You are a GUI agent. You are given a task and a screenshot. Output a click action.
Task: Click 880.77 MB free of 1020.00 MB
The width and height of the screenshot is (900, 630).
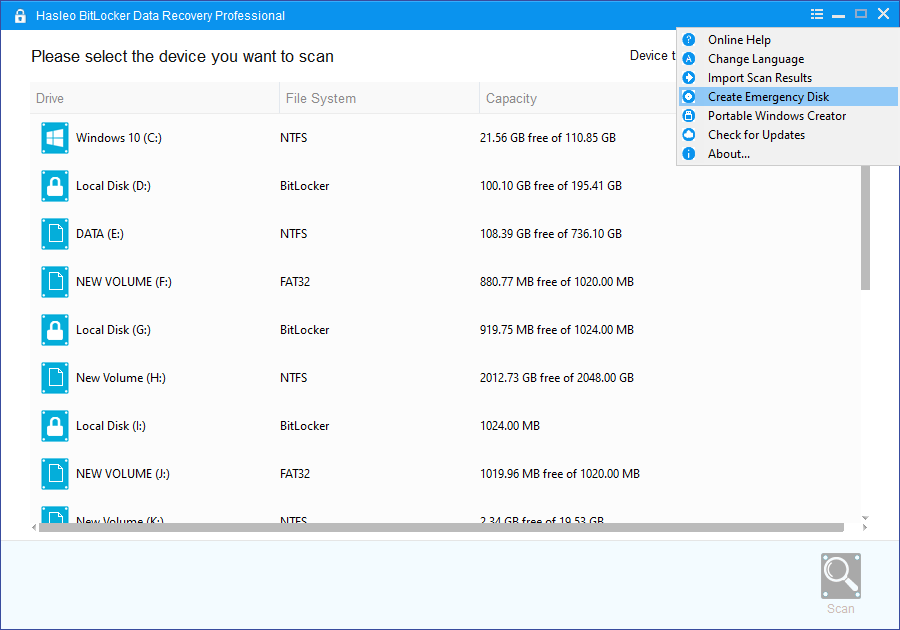pos(557,282)
